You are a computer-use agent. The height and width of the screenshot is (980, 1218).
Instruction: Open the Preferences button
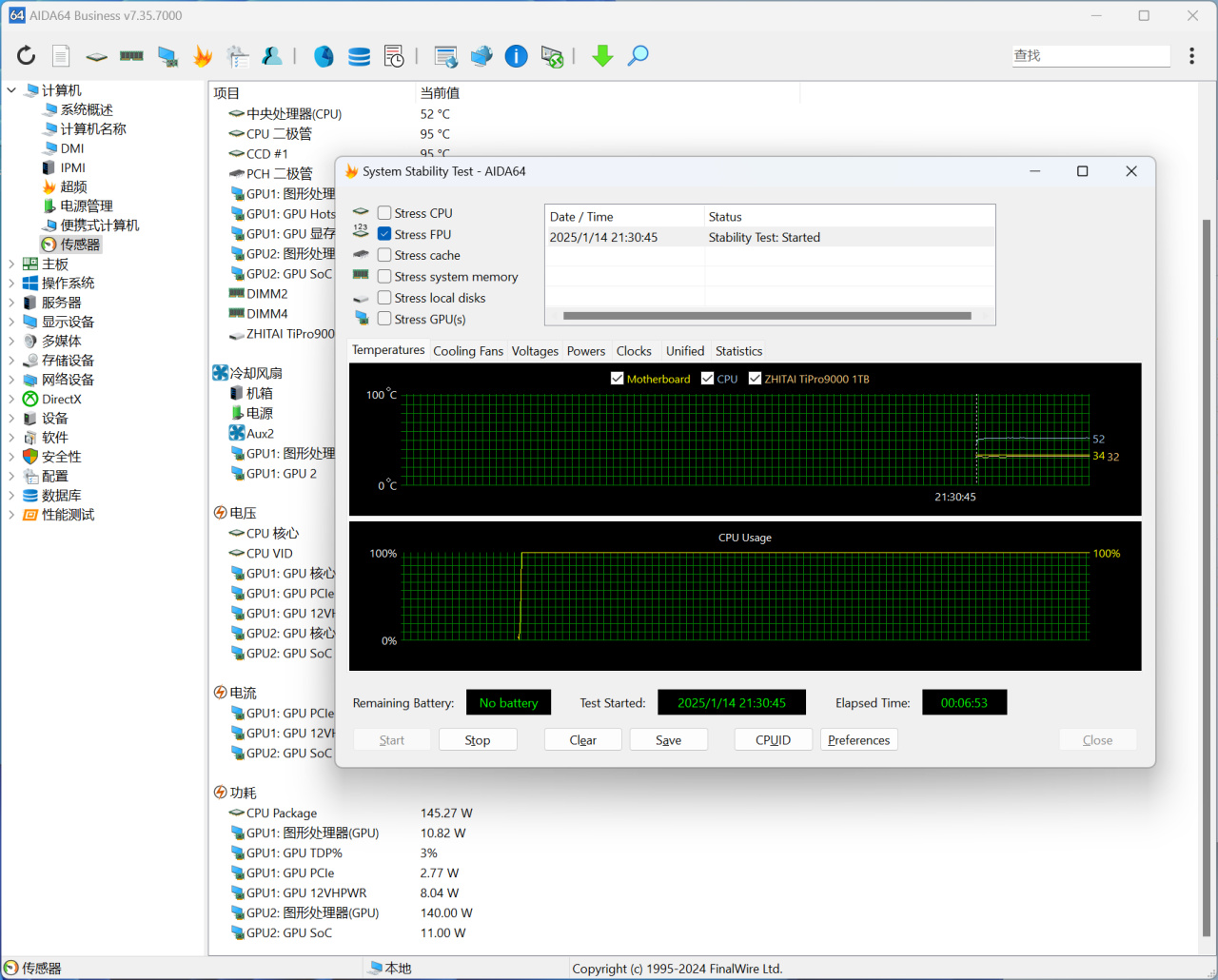(x=859, y=739)
